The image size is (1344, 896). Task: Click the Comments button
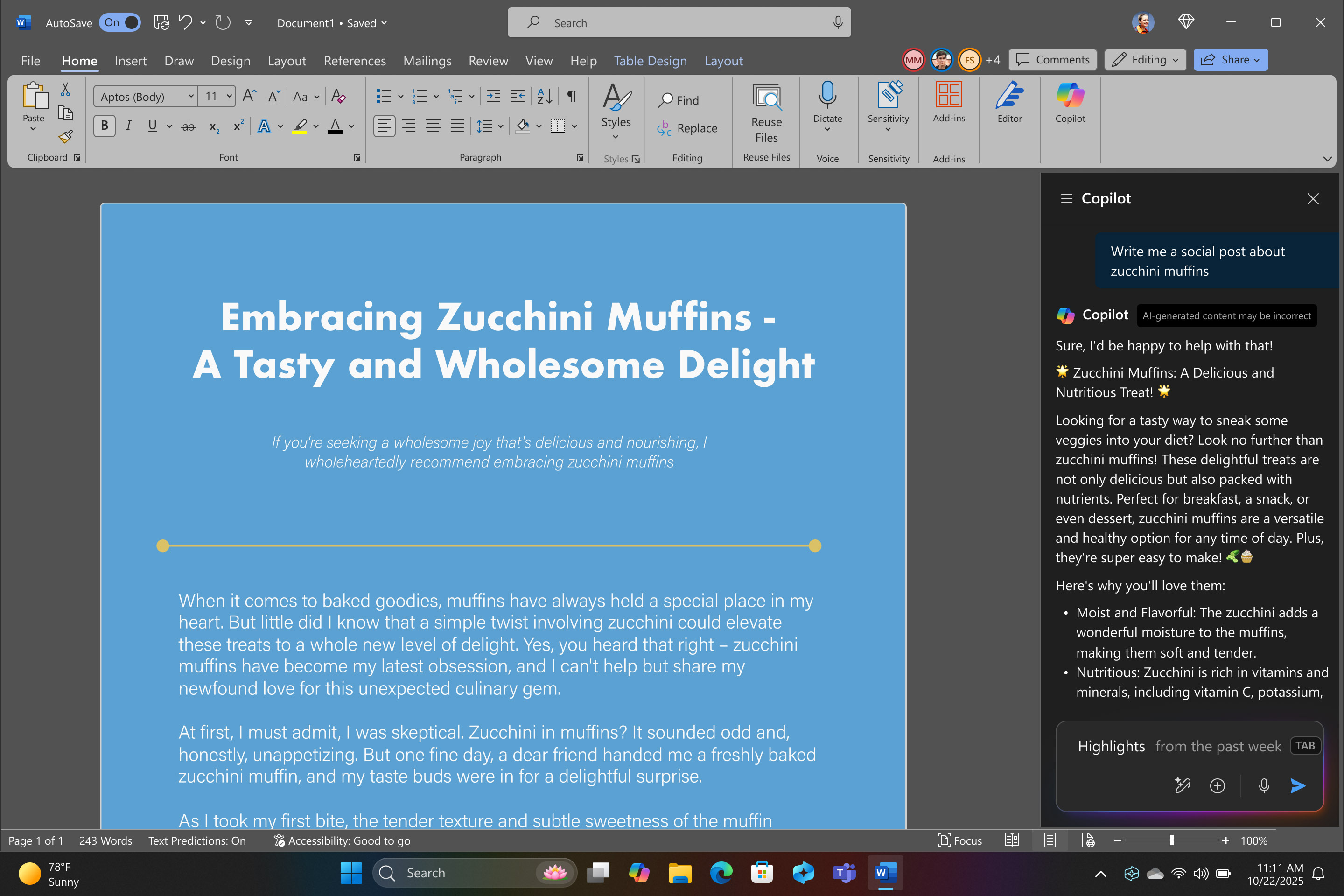(x=1053, y=60)
